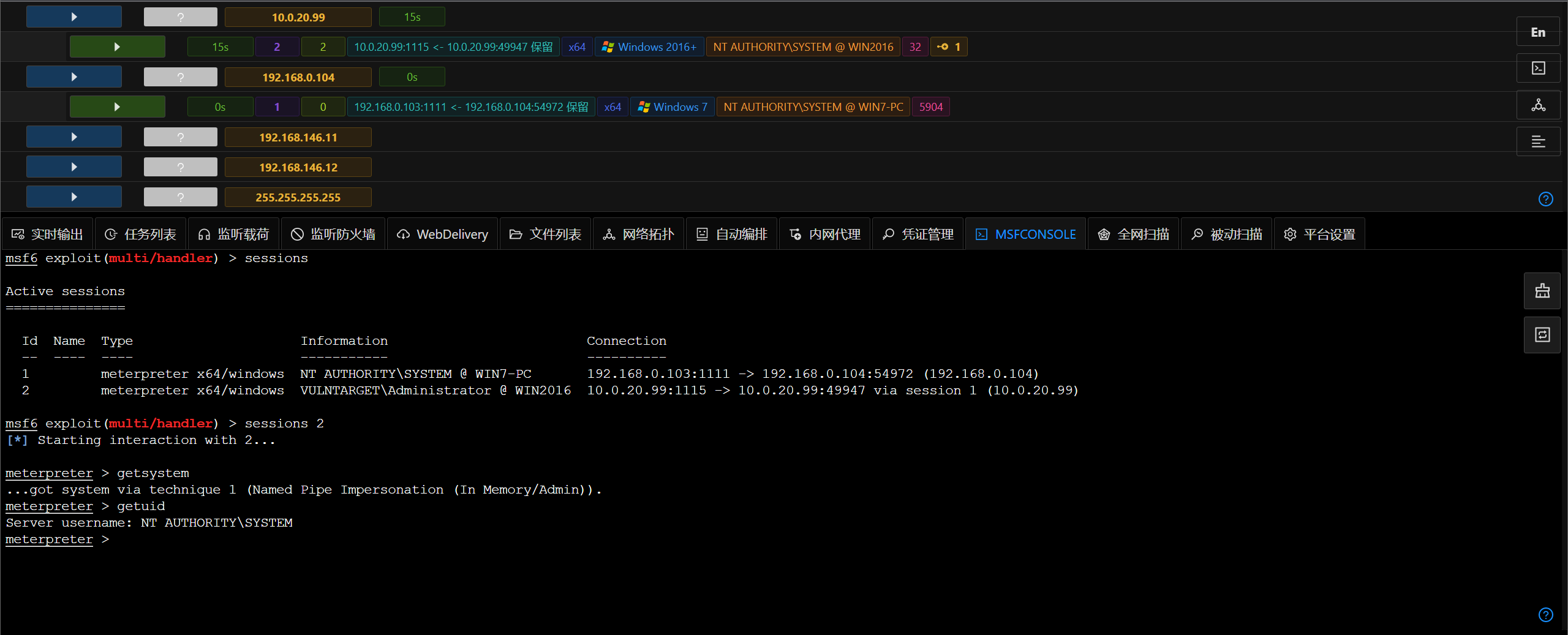Switch to the 平台设置 tab
This screenshot has width=1568, height=635.
click(x=1320, y=234)
